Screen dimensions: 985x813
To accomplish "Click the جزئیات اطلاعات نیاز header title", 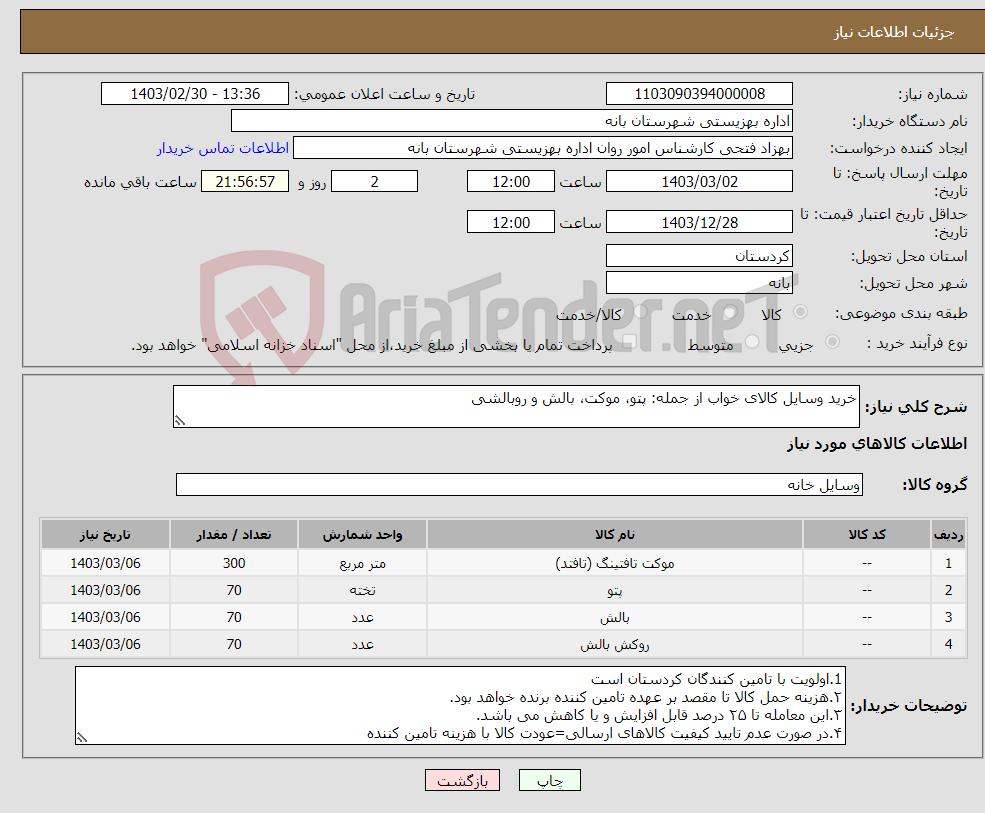I will click(x=894, y=32).
